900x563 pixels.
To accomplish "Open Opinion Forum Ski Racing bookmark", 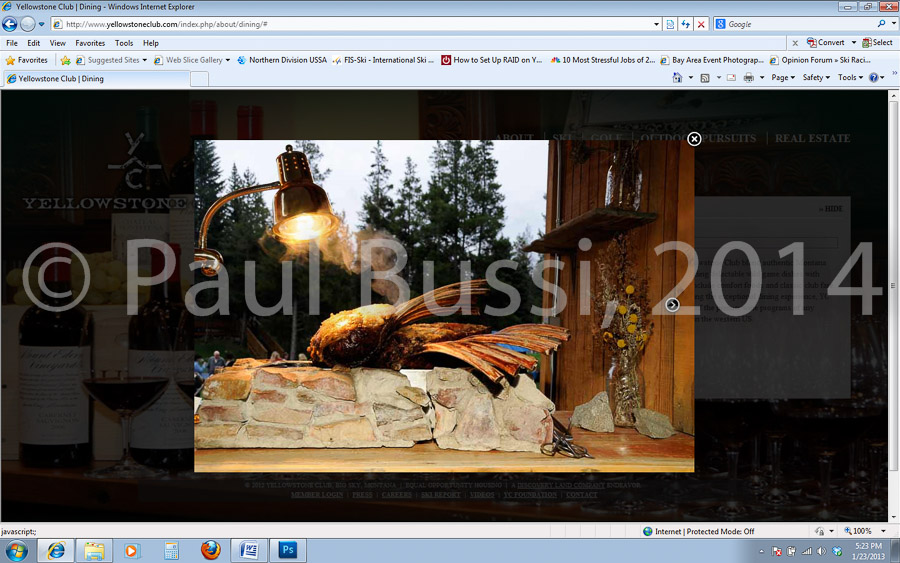I will [820, 60].
